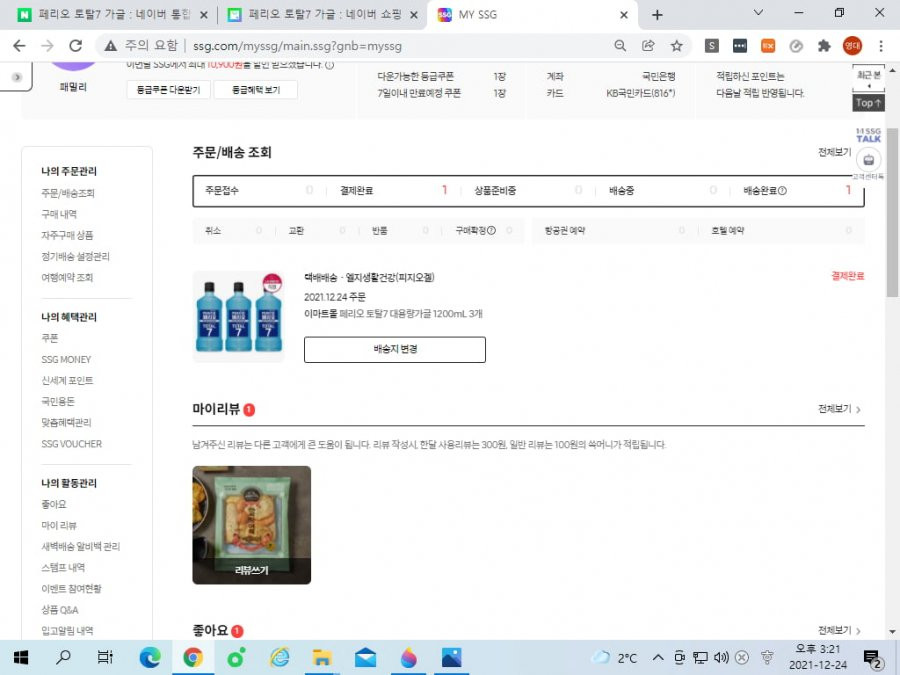Expand the tab search chevron
The image size is (900, 675).
tap(758, 13)
